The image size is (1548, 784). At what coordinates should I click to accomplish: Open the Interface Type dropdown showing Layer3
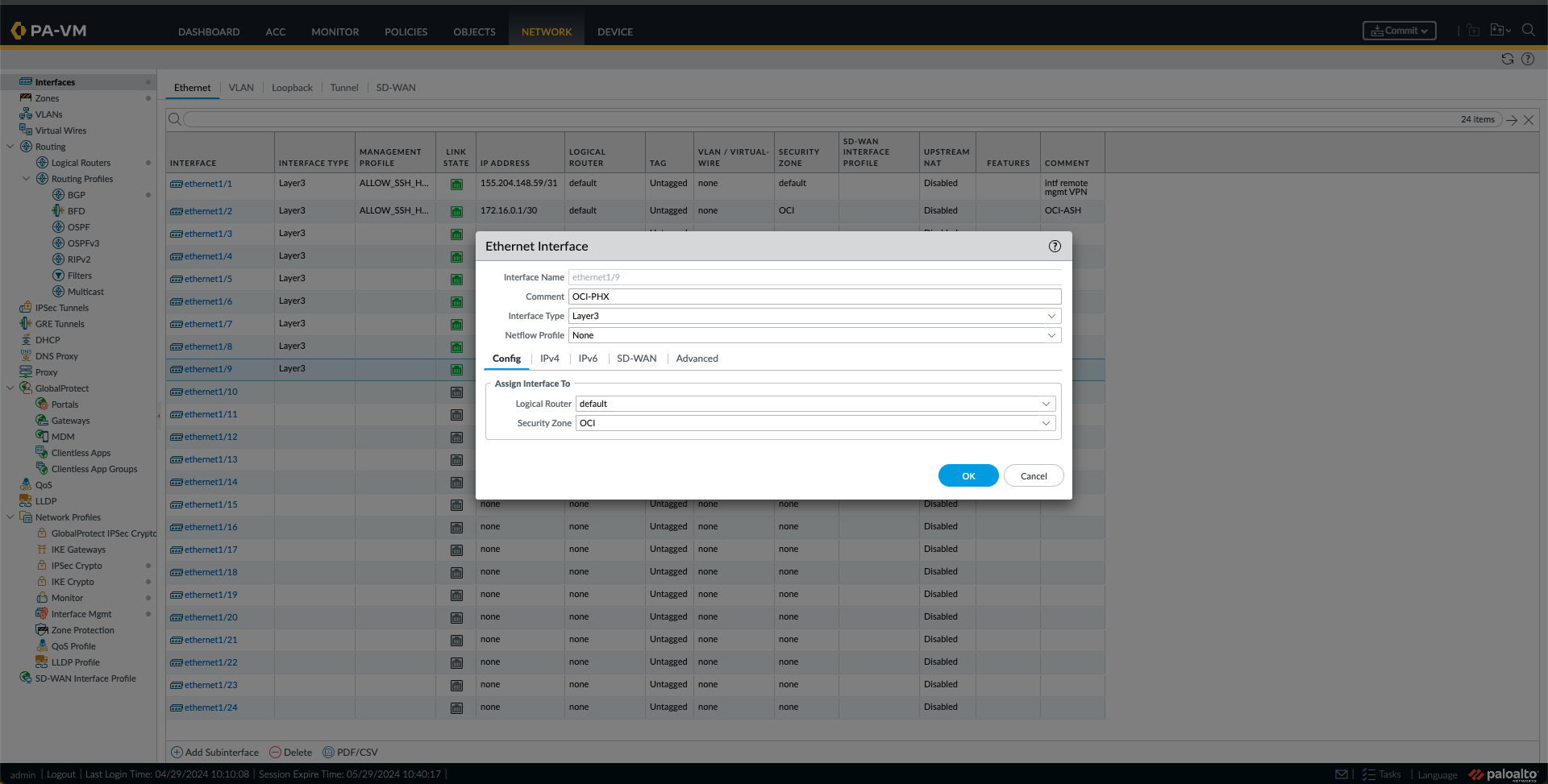814,316
